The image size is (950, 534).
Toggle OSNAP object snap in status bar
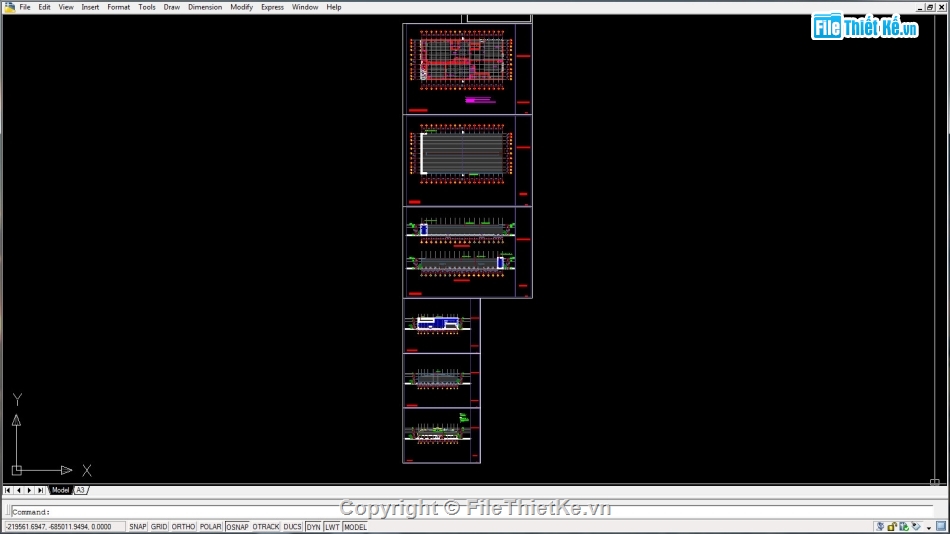coord(237,527)
